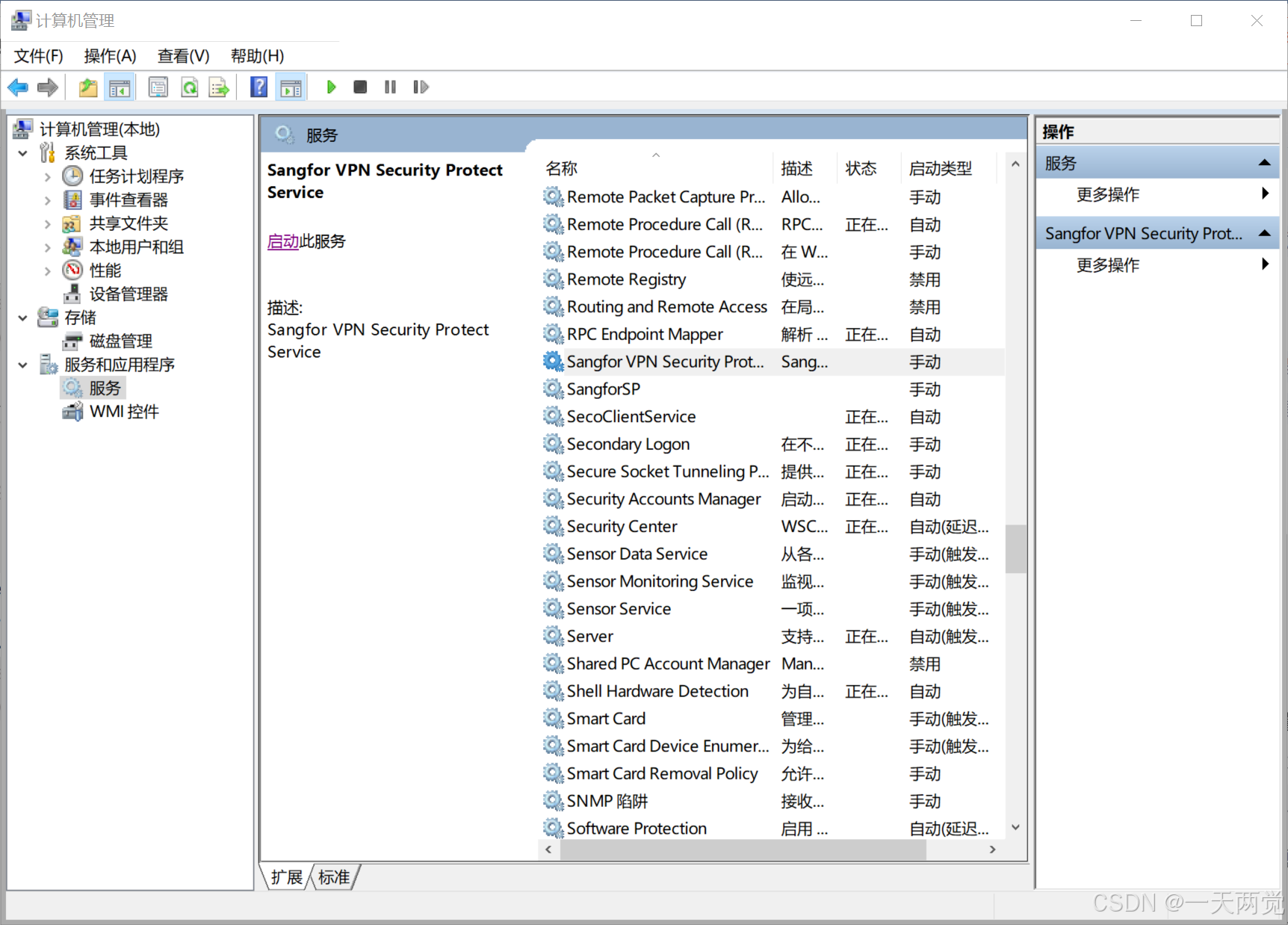Click the Refresh toolbar icon
1288x925 pixels.
[190, 87]
